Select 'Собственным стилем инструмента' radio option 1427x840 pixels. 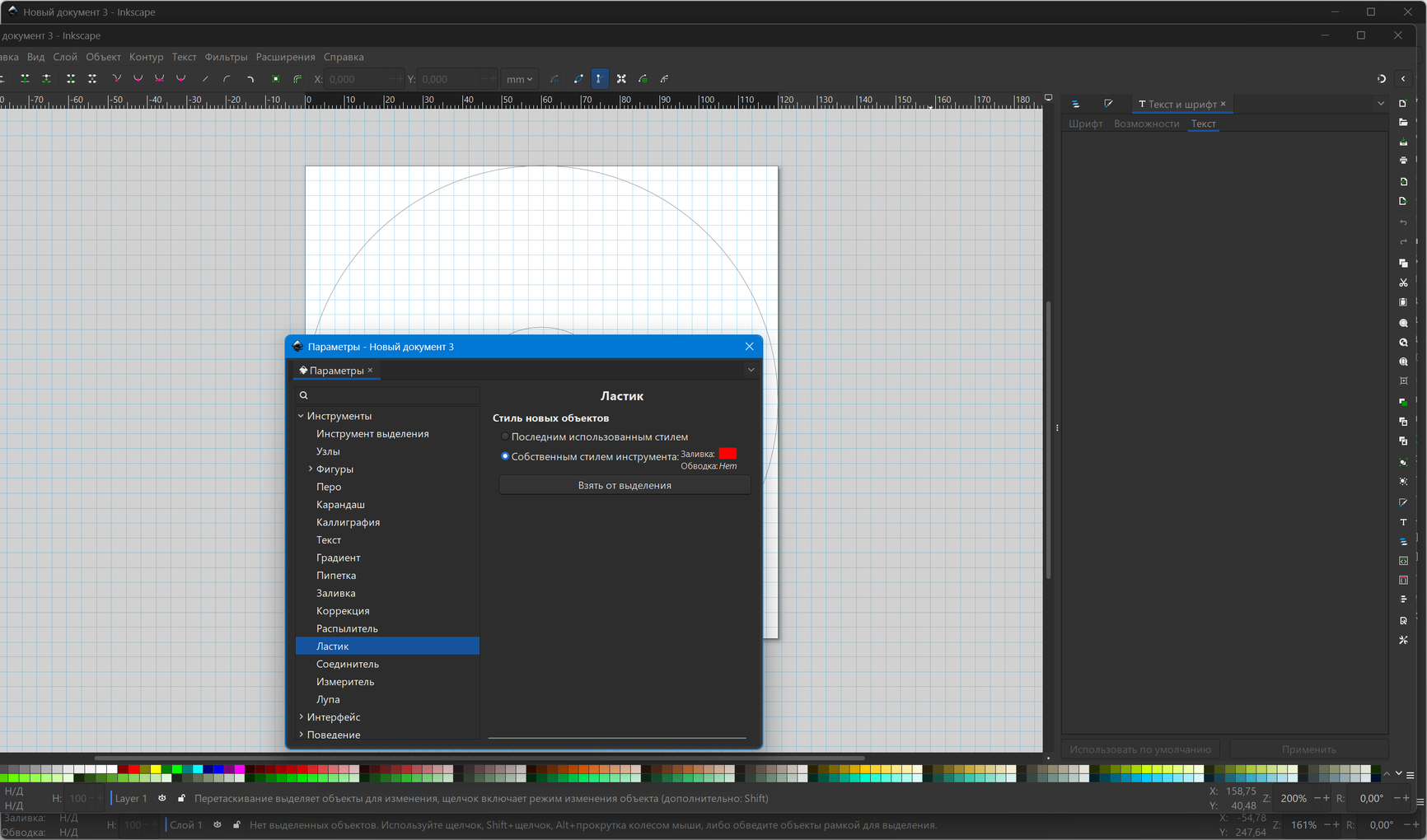[505, 456]
